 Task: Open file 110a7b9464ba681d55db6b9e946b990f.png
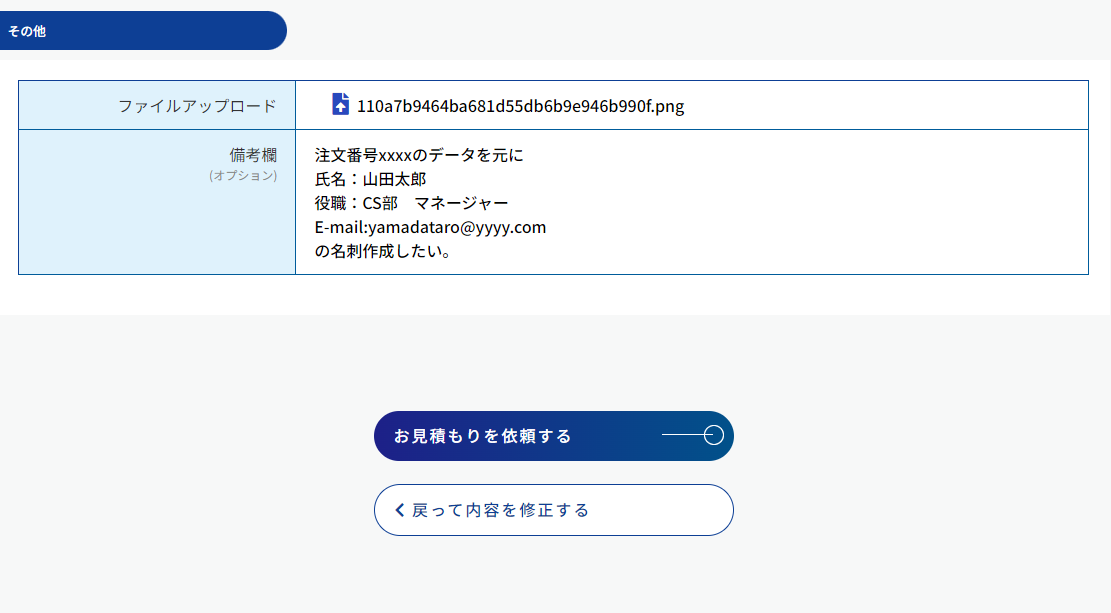pos(520,106)
